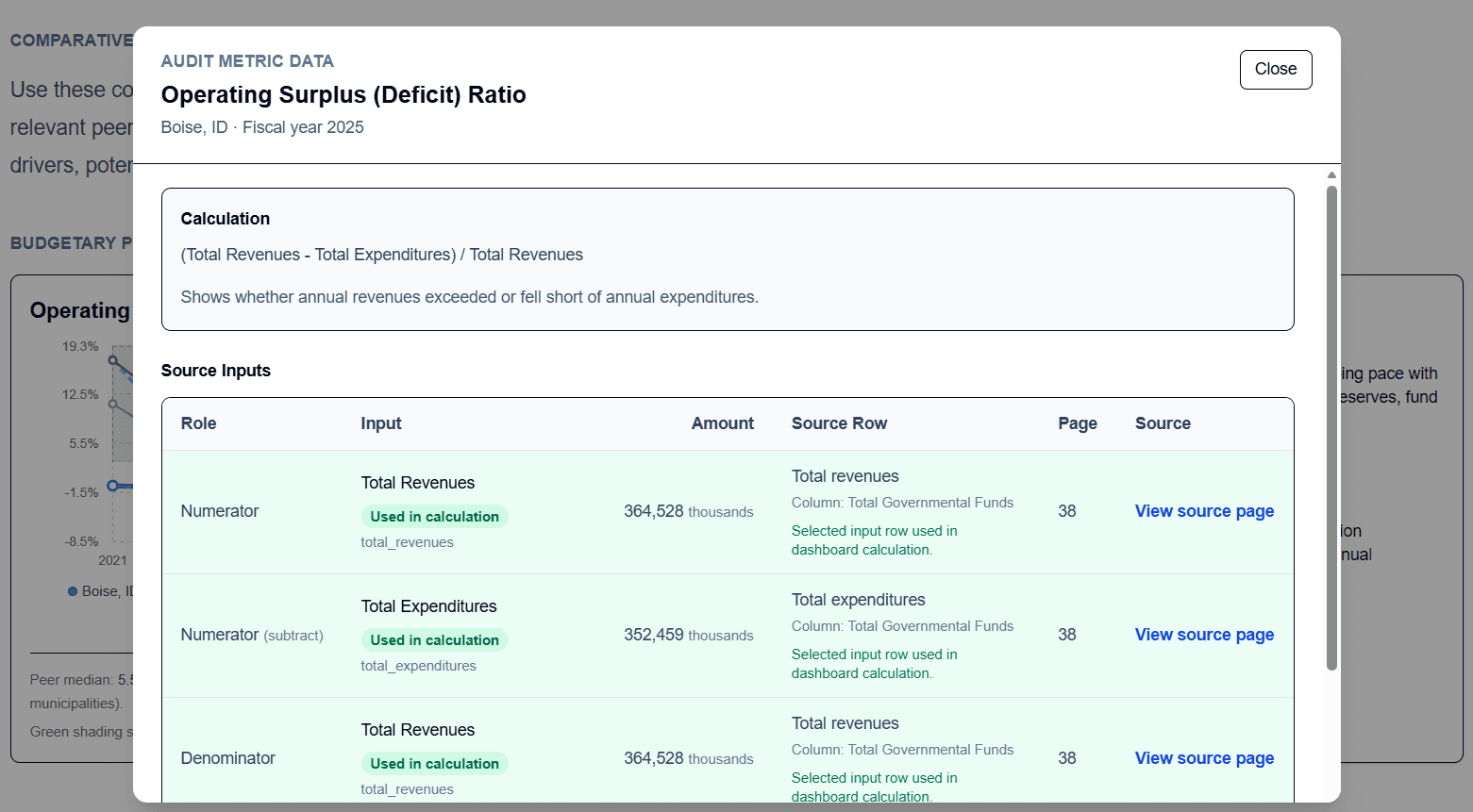Close the Audit Metric Data dialog

1275,70
